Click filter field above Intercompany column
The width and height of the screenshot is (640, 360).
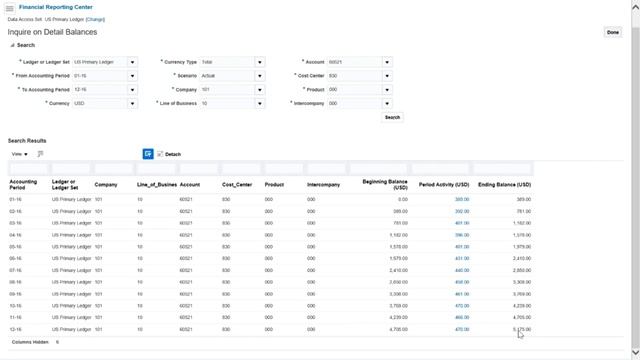pyautogui.click(x=326, y=169)
